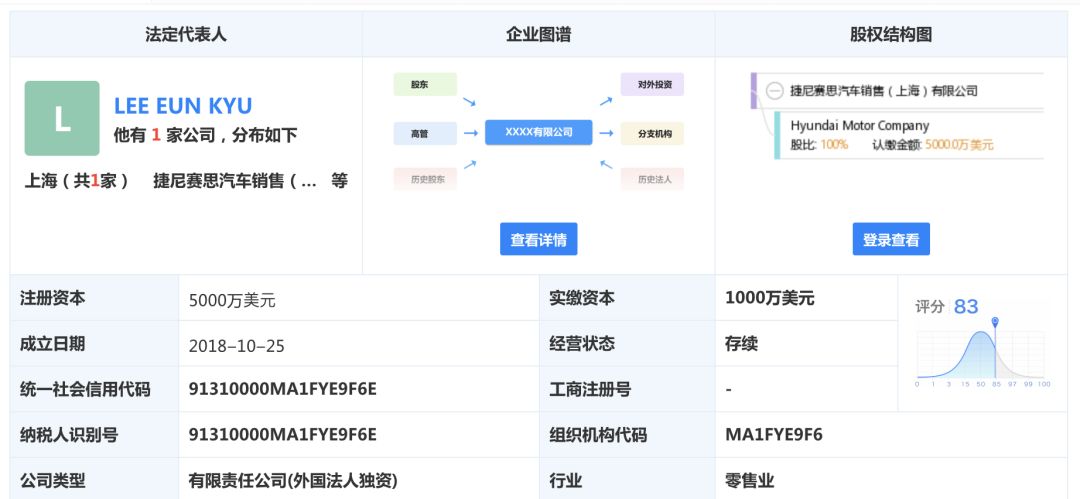Click the 评分 83 score value

(x=966, y=307)
